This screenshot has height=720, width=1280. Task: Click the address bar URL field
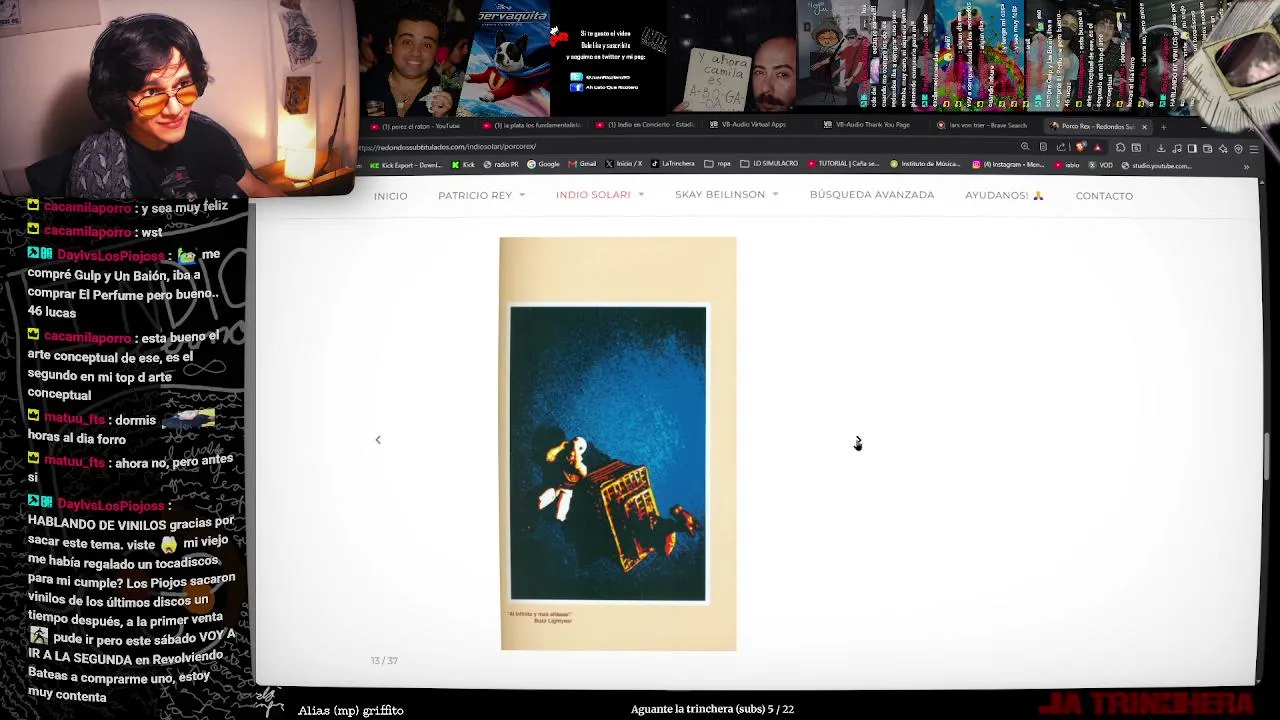pos(680,147)
